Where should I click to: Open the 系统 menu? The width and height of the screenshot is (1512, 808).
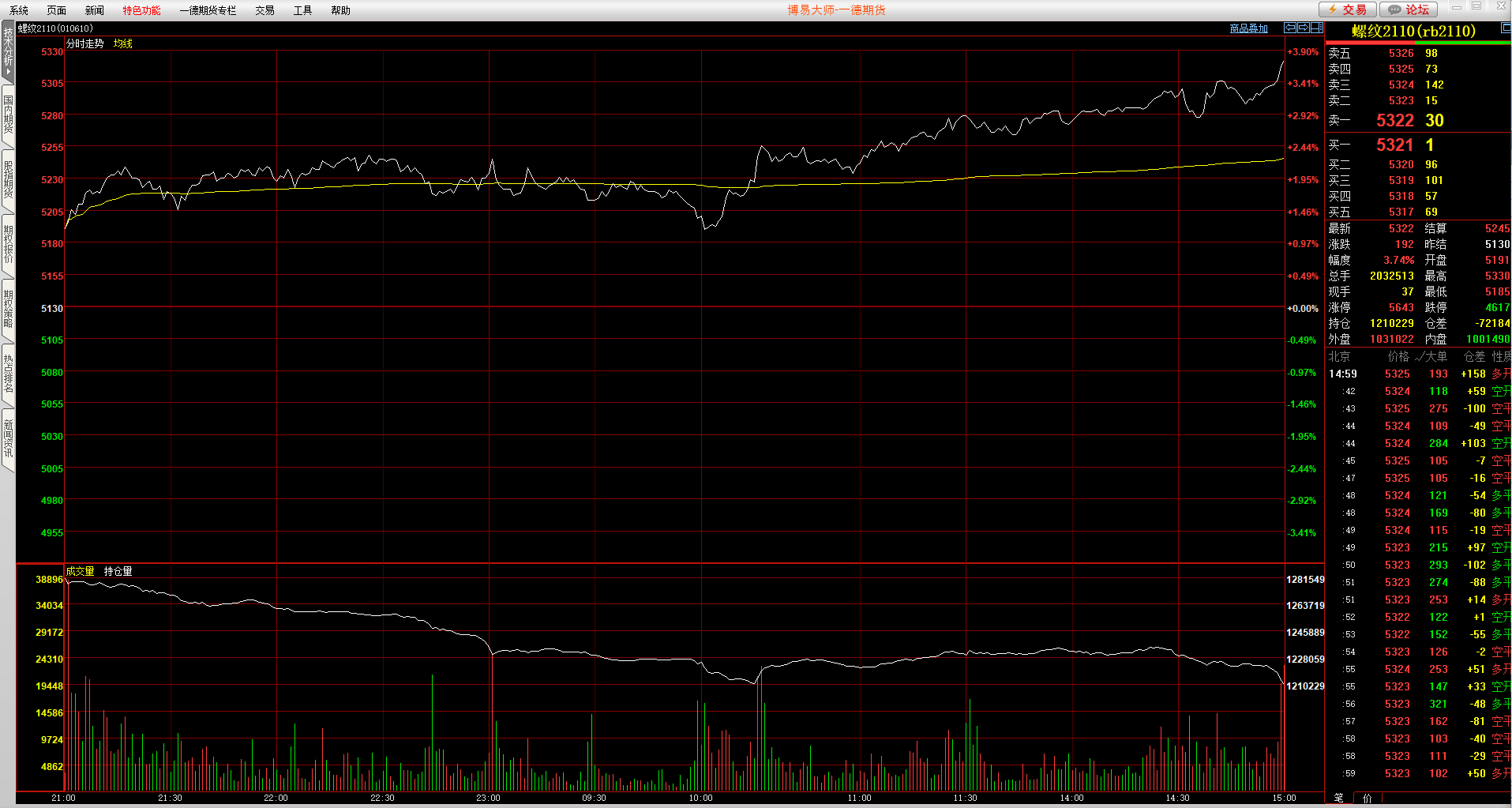tap(19, 10)
